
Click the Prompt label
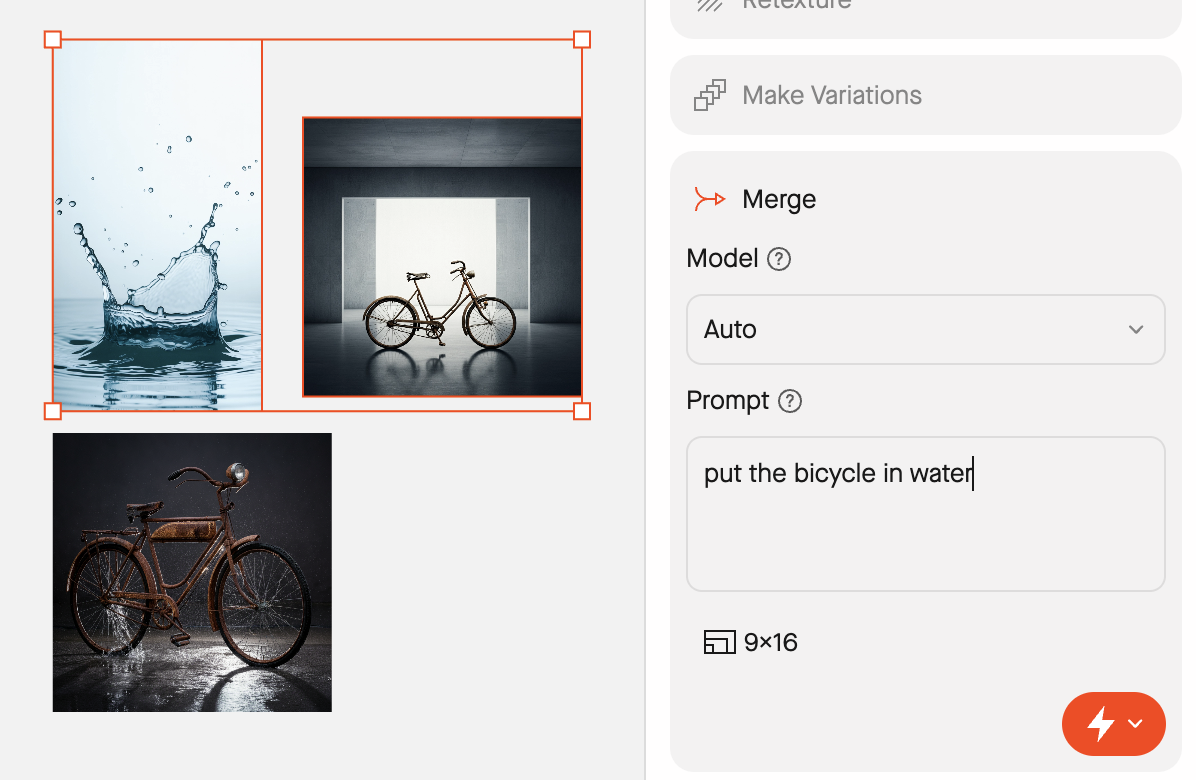[728, 401]
